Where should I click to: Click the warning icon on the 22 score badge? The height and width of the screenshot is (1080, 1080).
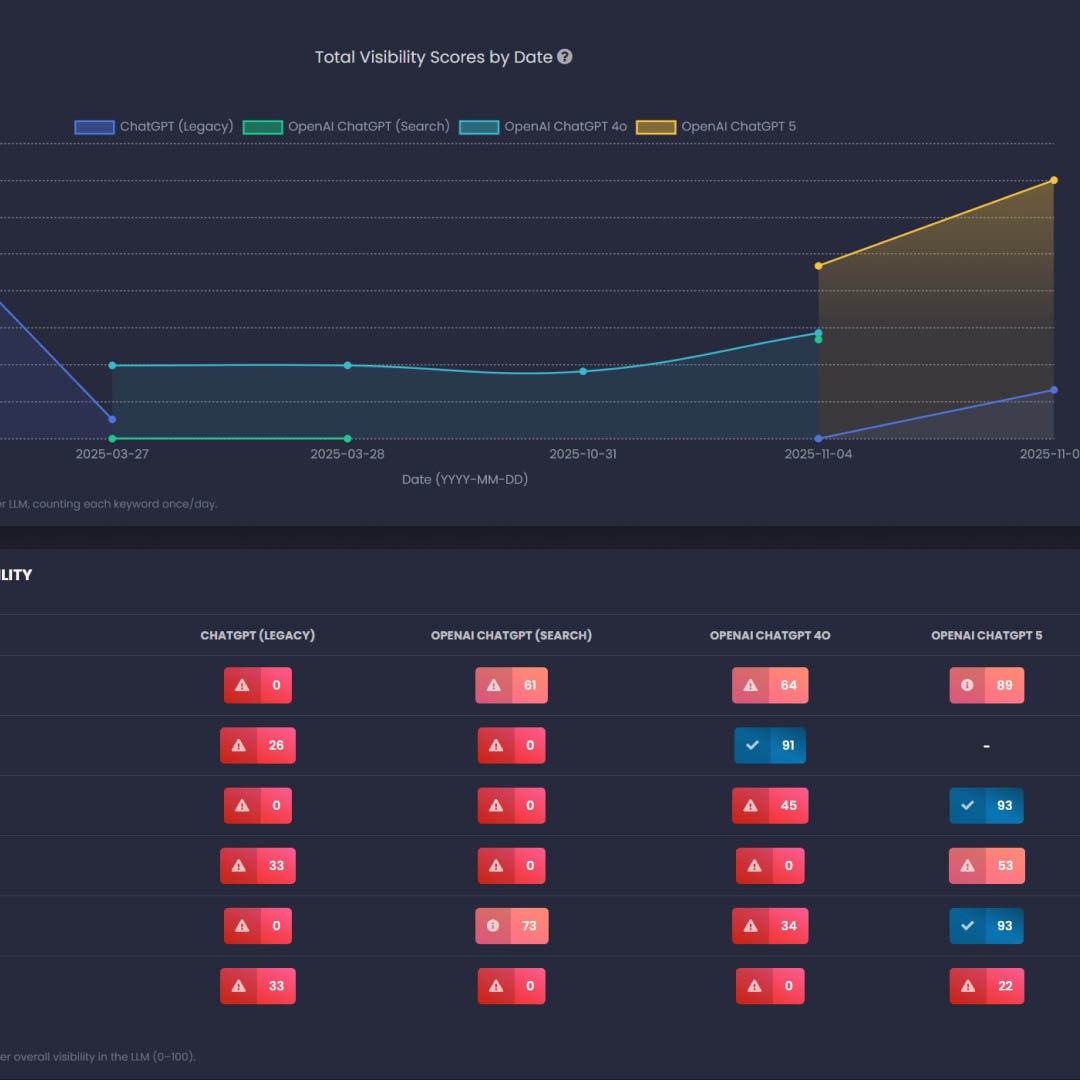(x=967, y=986)
